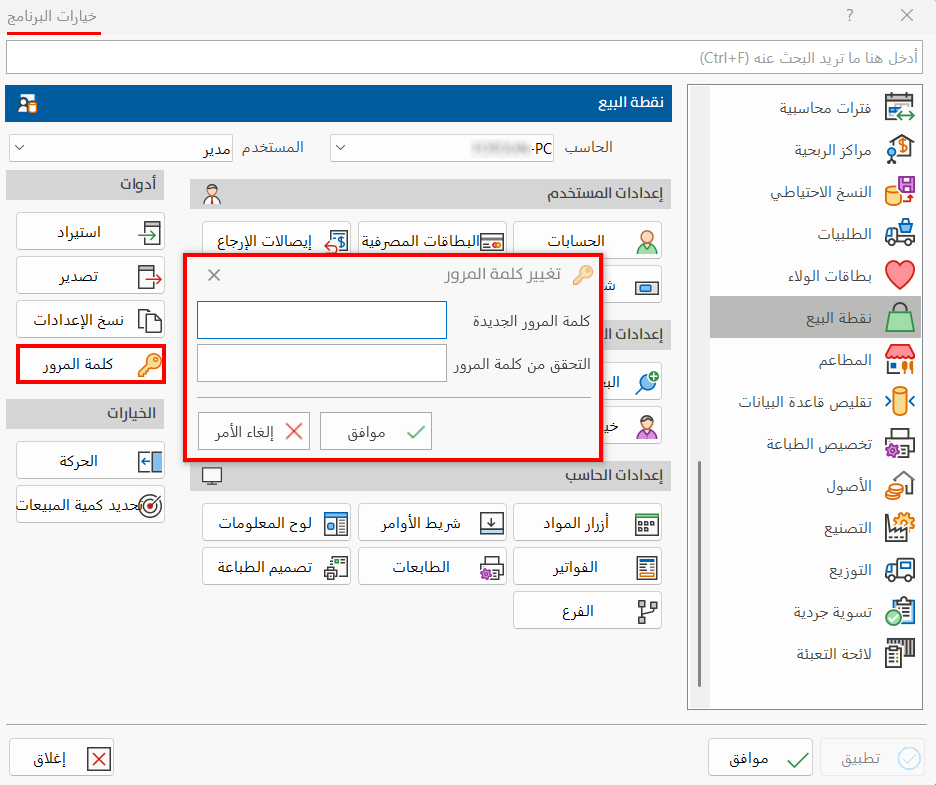
Task: Open the backup (النسخ الاحتياطي) section icon
Action: coord(902,193)
